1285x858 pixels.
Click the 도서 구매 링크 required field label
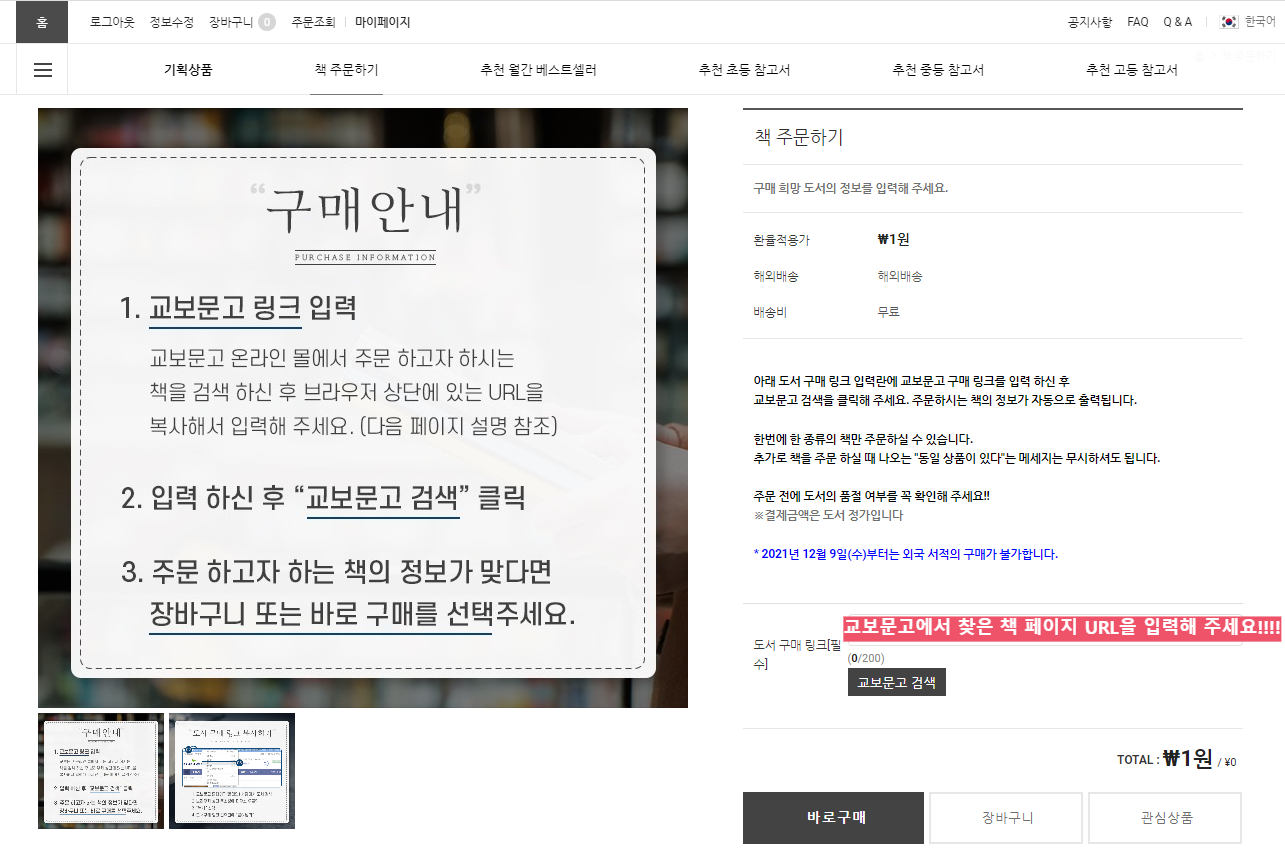[x=795, y=653]
